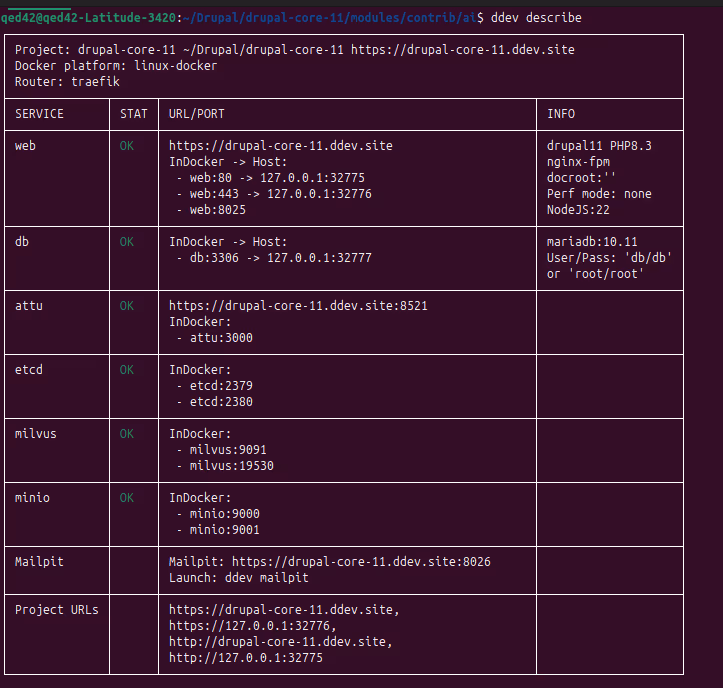Viewport: 723px width, 688px height.
Task: Click the 'Project URLs' row label
Action: [57, 610]
